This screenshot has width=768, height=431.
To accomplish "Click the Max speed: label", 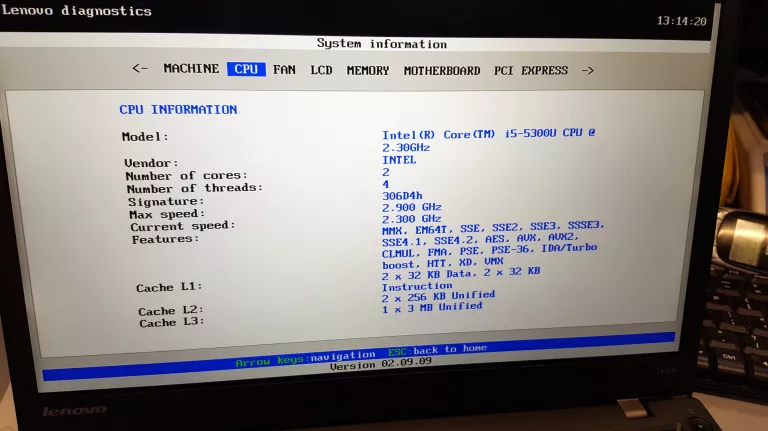I will (x=167, y=214).
